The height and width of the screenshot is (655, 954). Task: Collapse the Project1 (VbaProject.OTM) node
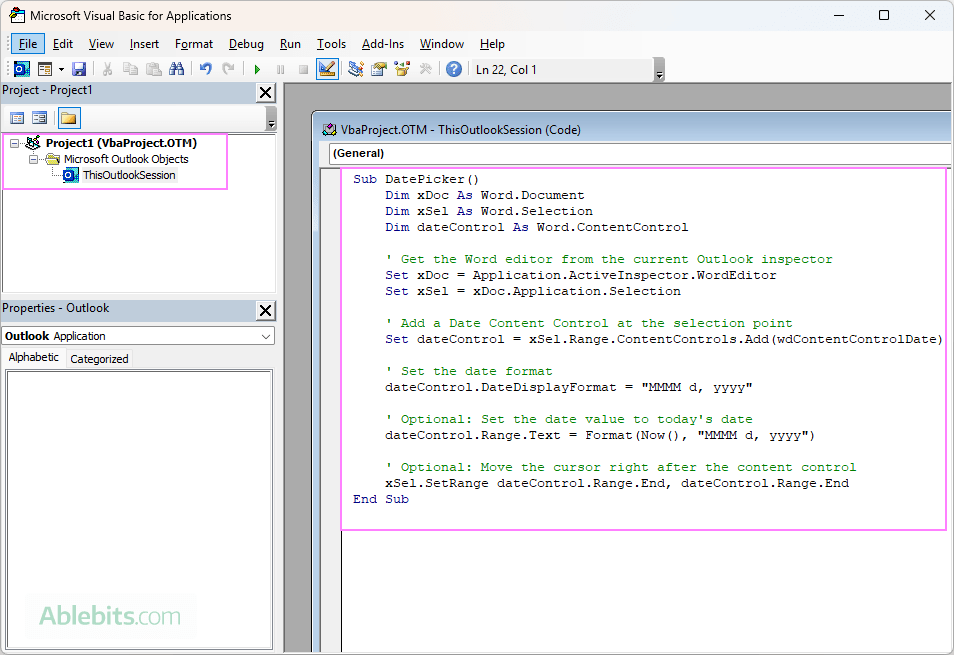pos(15,144)
